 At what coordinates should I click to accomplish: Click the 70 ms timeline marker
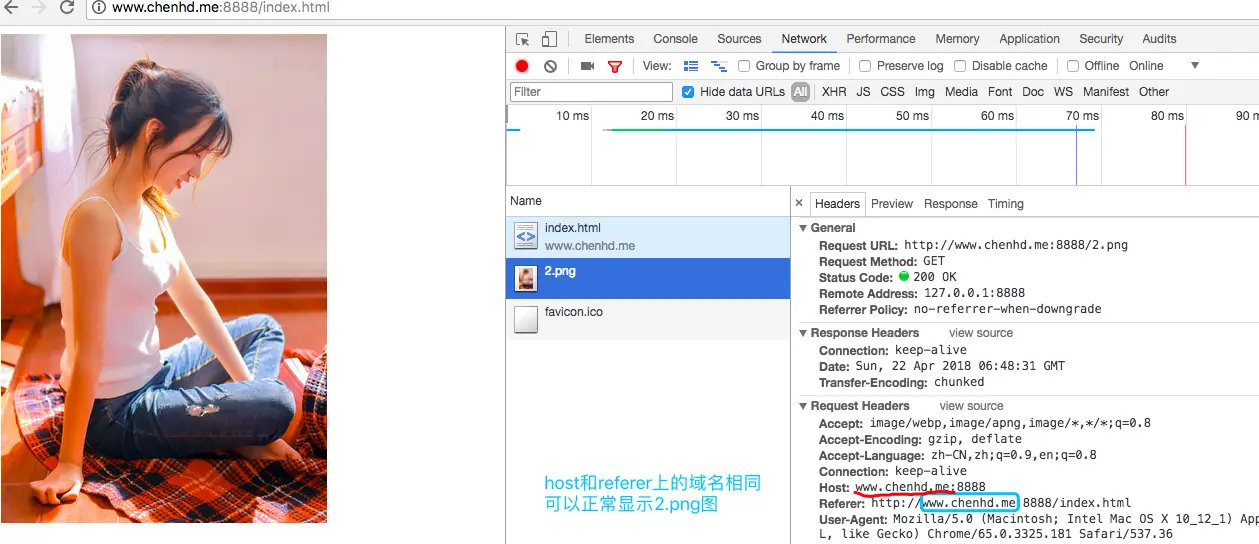point(1082,116)
